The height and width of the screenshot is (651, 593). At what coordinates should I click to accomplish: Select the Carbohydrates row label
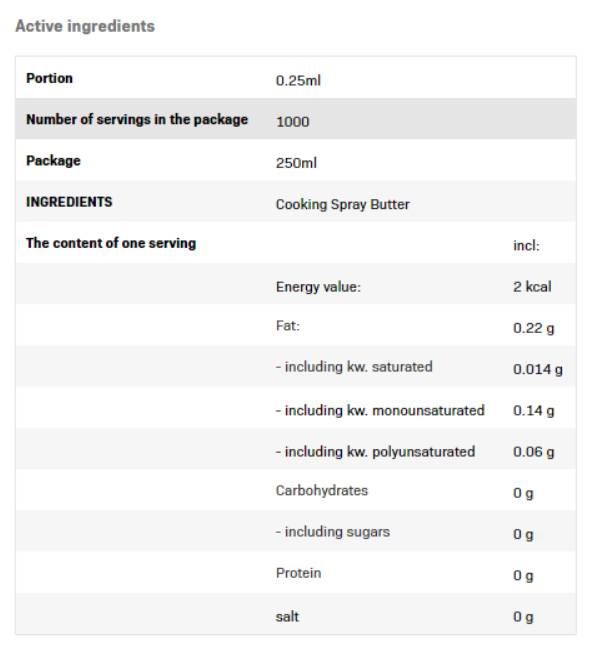click(322, 490)
